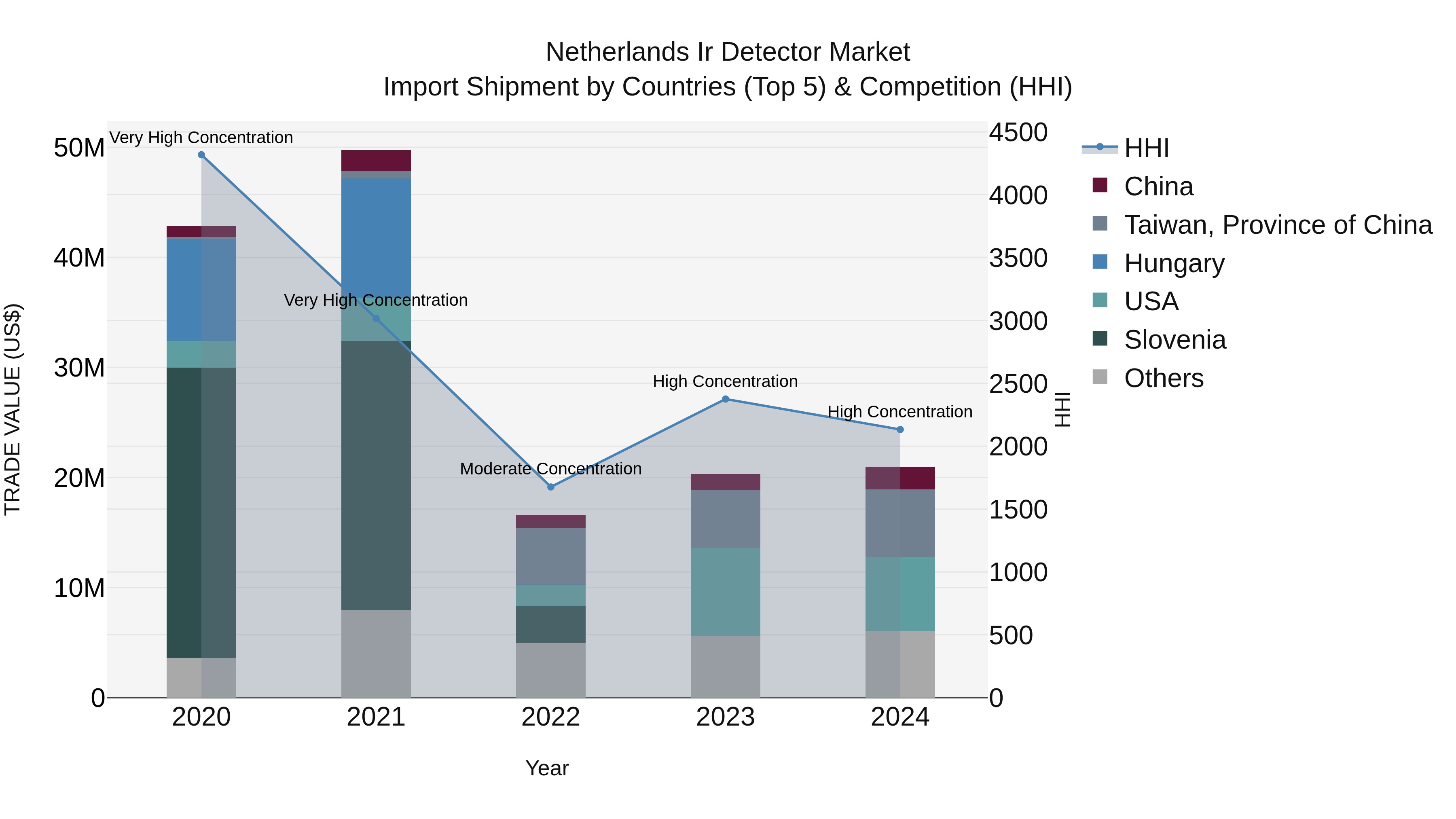Image resolution: width=1456 pixels, height=819 pixels.
Task: Click the Taiwan, Province of China legend label
Action: (1278, 225)
